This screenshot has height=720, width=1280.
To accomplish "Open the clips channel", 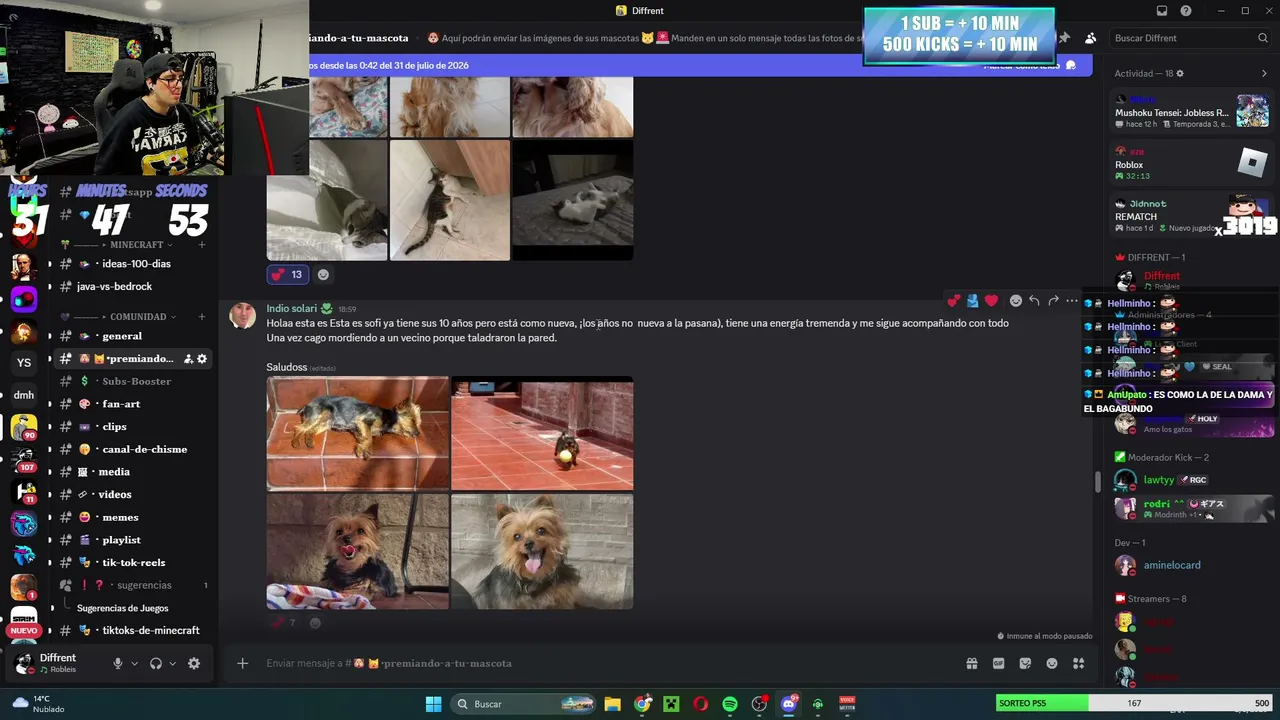I will click(133, 426).
